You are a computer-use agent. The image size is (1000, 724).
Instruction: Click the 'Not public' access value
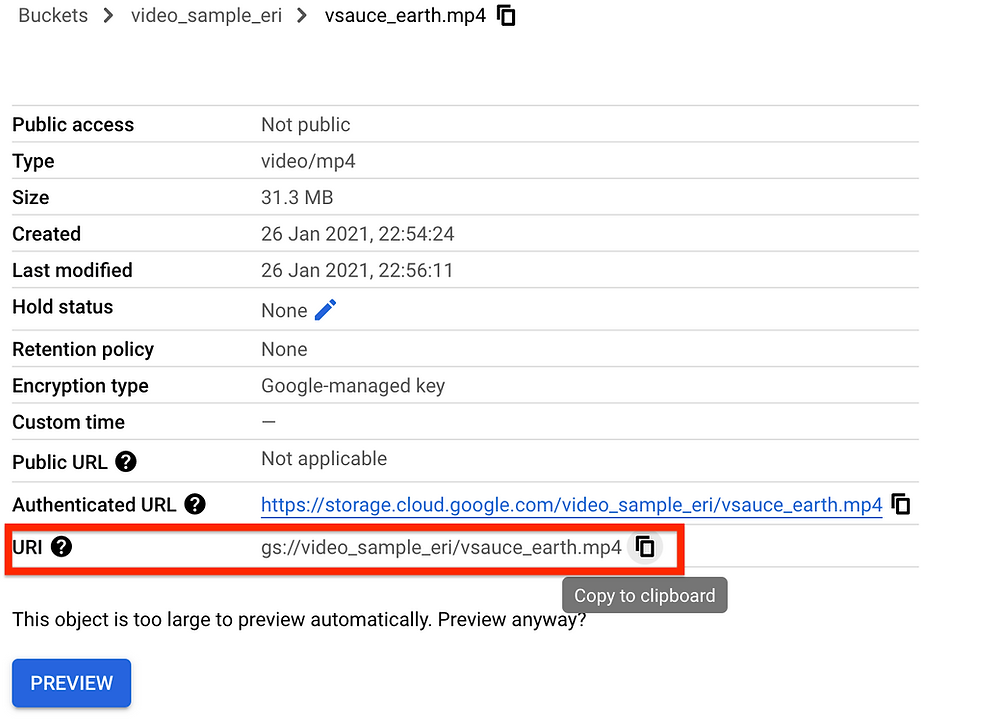(x=305, y=124)
